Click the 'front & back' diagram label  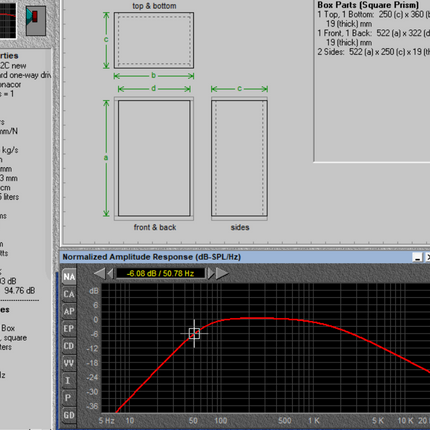(x=155, y=227)
